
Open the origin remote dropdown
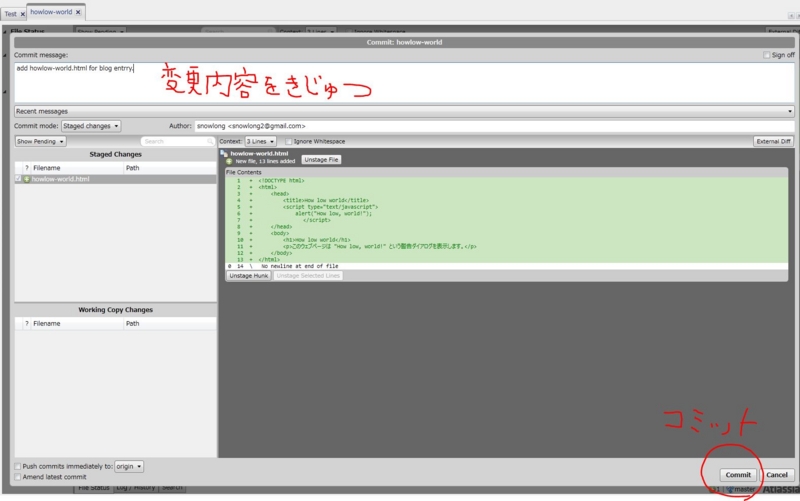coord(129,466)
